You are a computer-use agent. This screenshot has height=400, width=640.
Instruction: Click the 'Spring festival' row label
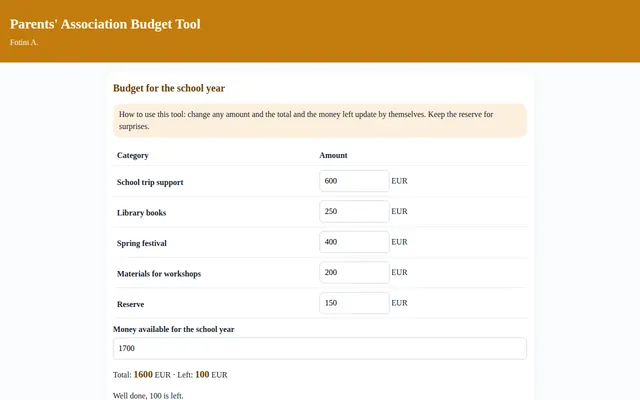(142, 243)
